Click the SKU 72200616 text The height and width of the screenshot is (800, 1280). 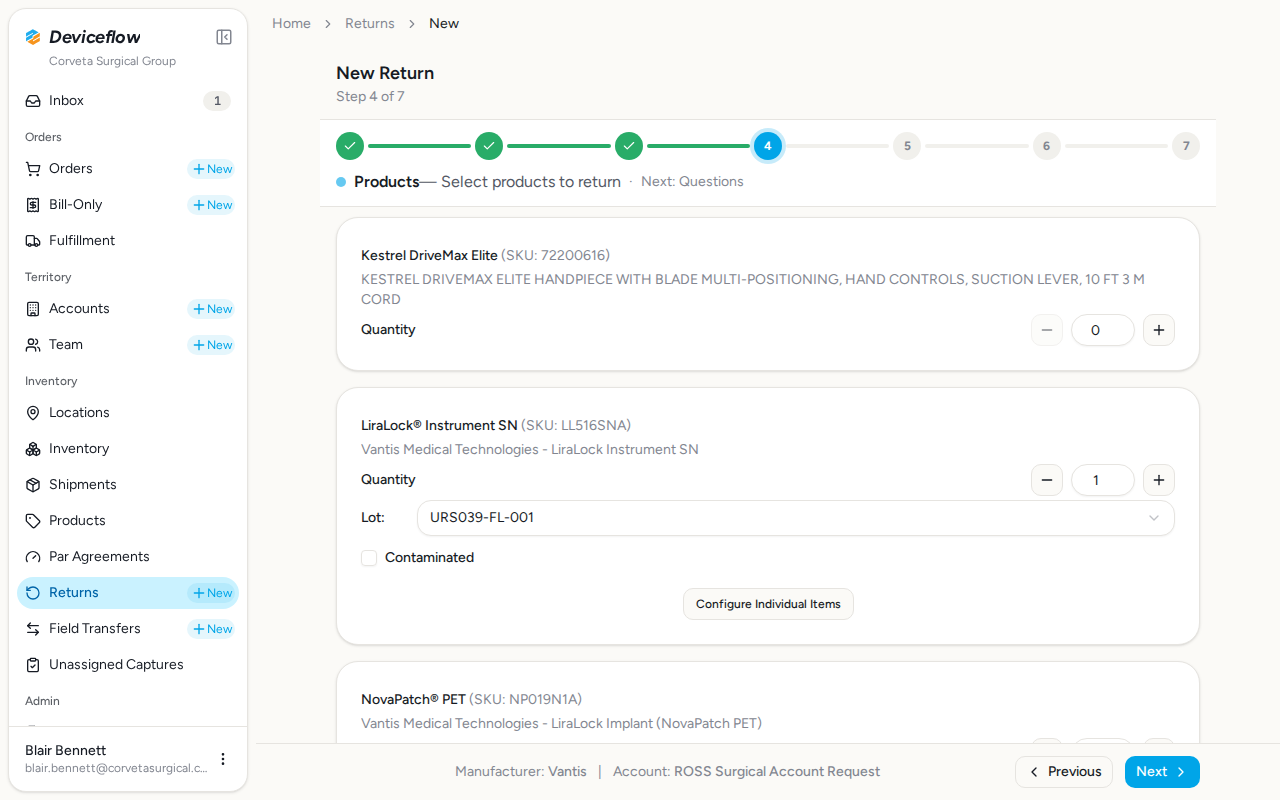pos(556,255)
